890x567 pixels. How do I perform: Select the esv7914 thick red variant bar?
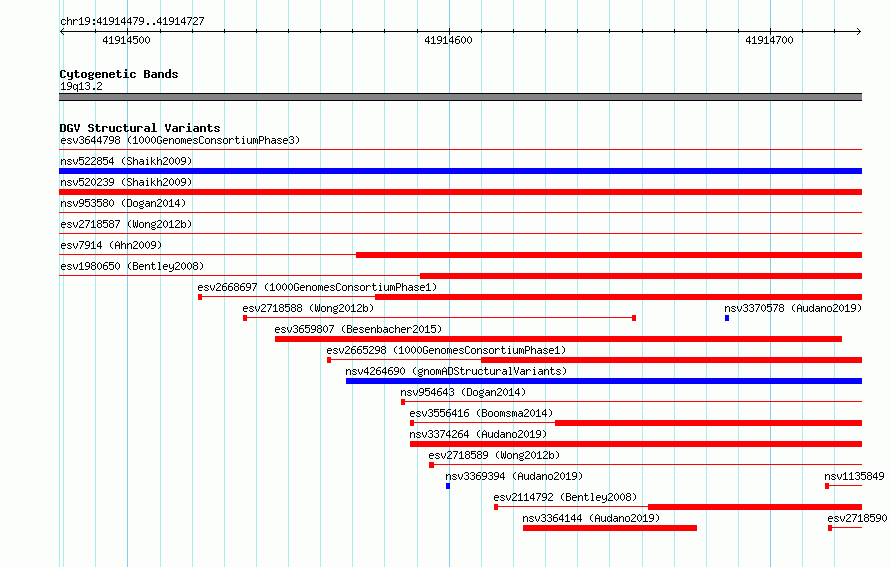pos(609,255)
